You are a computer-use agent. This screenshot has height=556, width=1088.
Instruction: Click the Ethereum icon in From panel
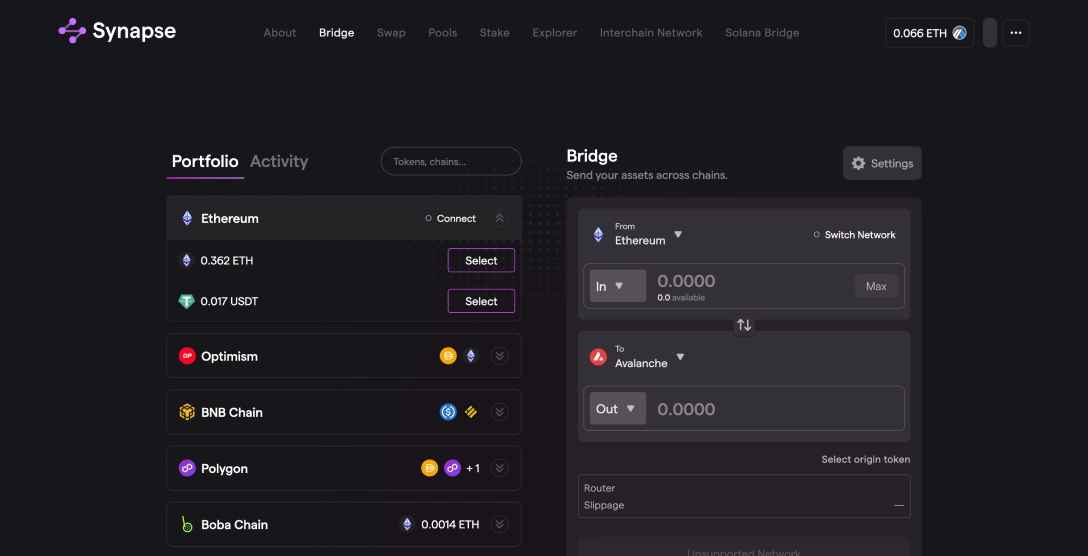[598, 235]
